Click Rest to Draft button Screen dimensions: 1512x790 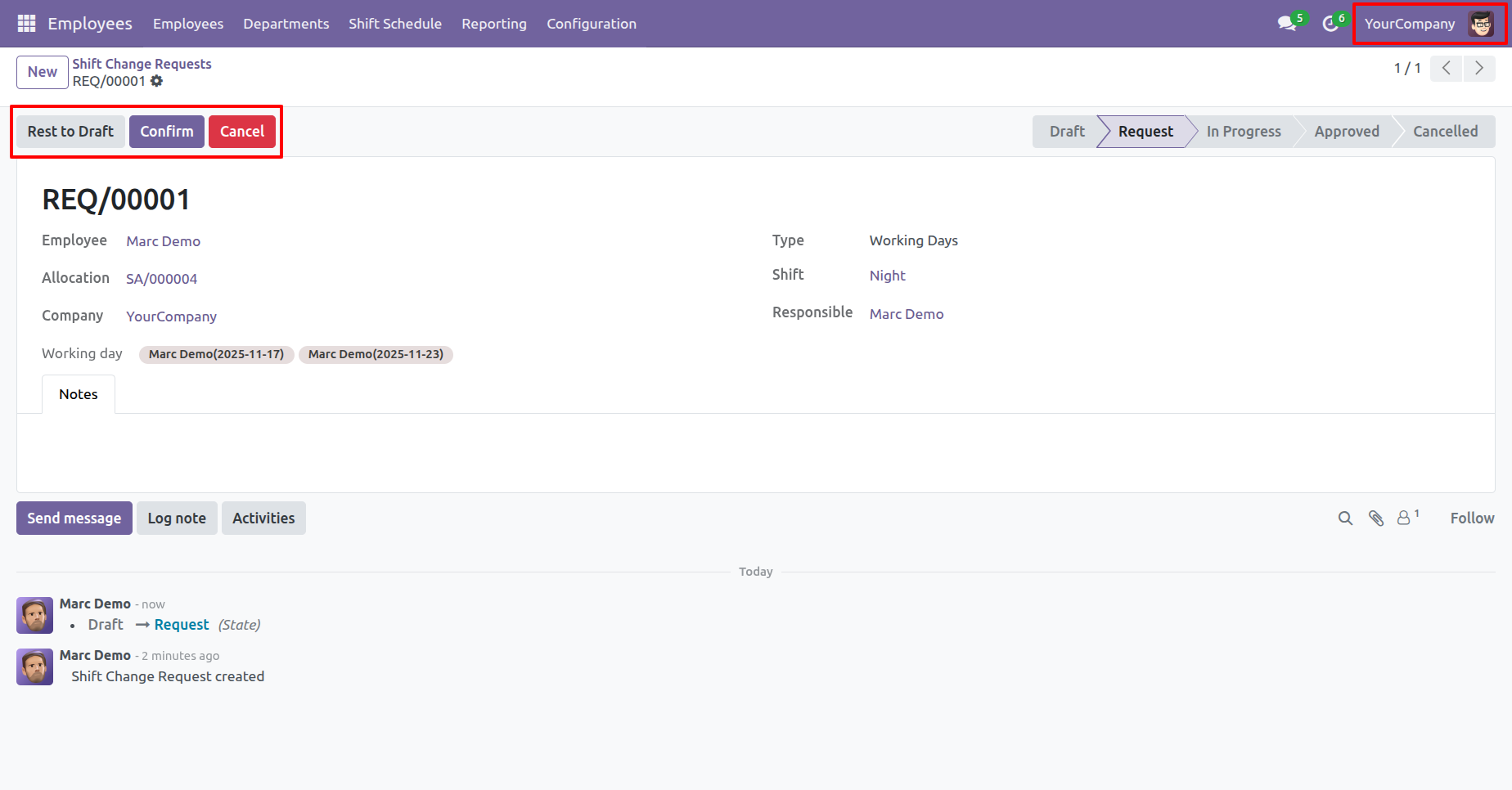pos(70,132)
